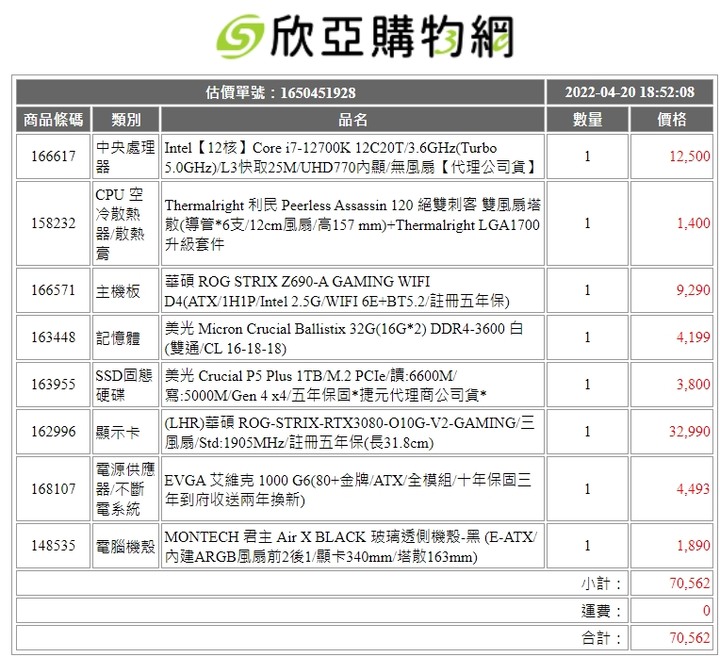Click the 小計 label

click(x=602, y=584)
